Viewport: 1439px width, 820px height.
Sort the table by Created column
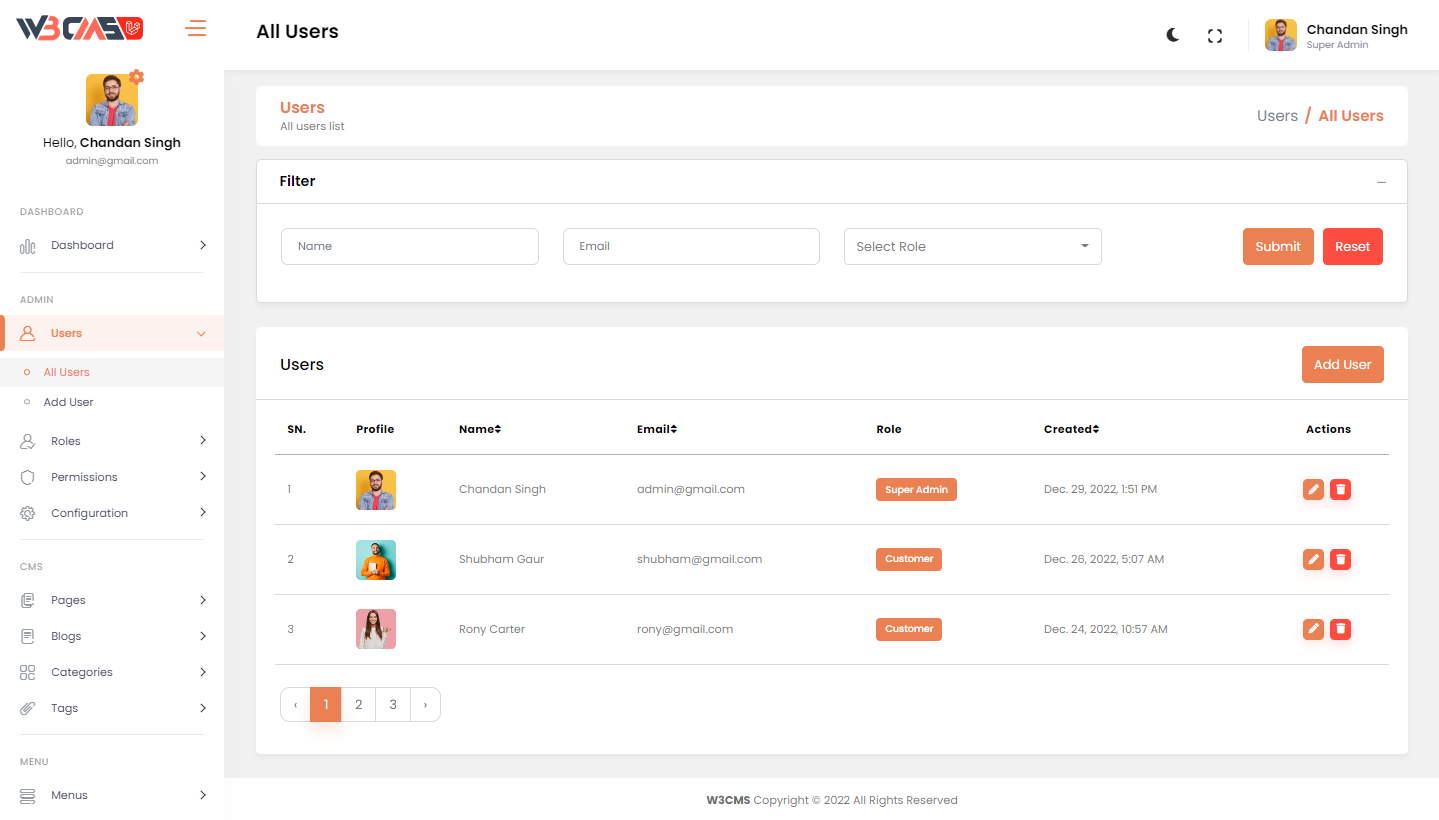click(x=1071, y=429)
